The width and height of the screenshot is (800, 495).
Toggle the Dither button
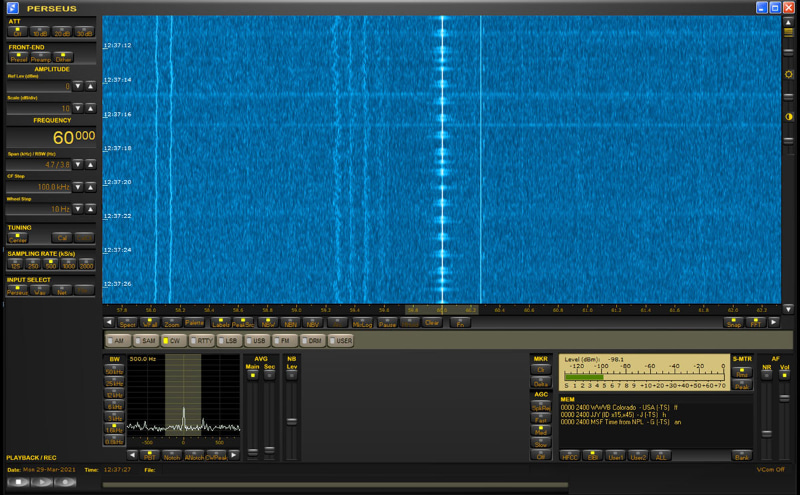[x=63, y=58]
